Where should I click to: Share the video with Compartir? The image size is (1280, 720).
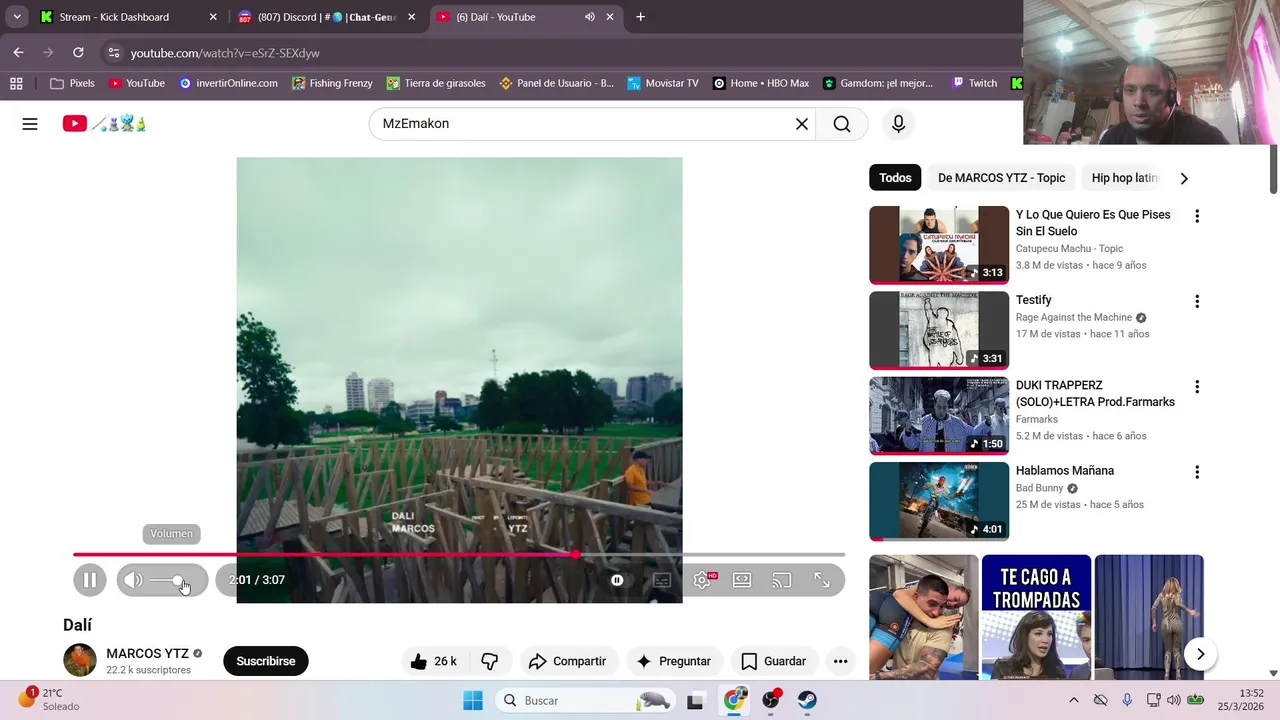(x=567, y=661)
